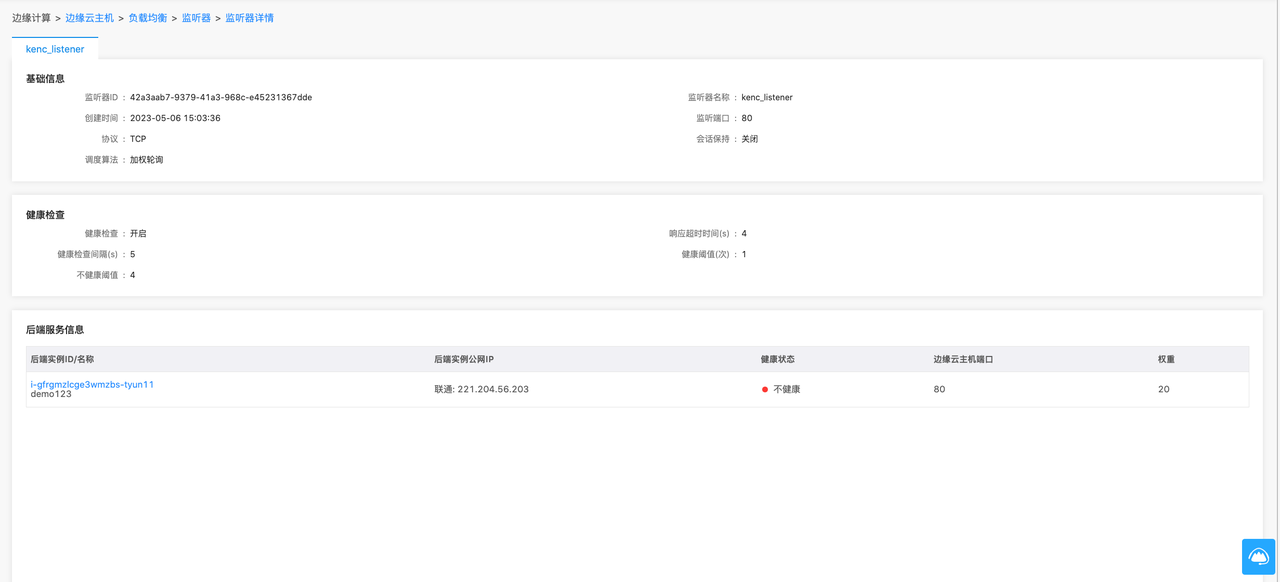1280x582 pixels.
Task: Select the kenc_listener tab
Action: 55,49
